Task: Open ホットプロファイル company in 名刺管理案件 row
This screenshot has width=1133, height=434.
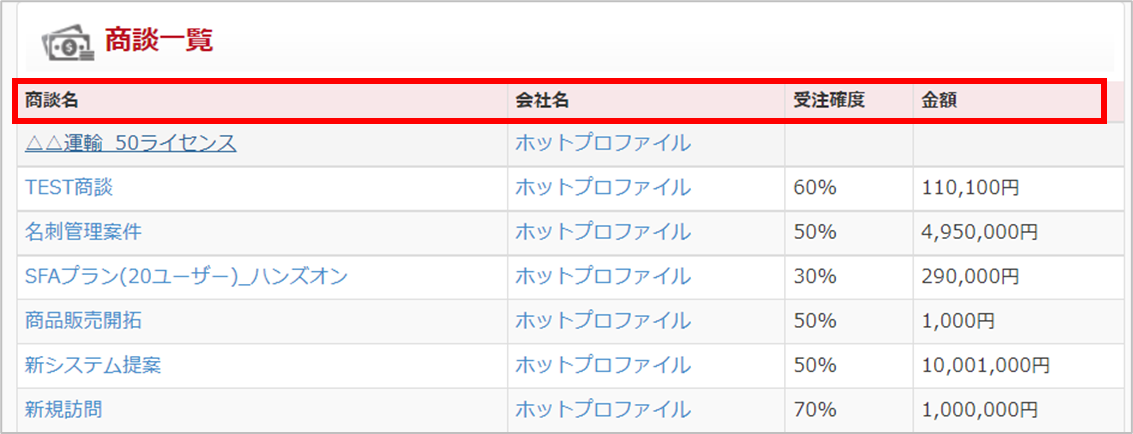Action: tap(603, 232)
